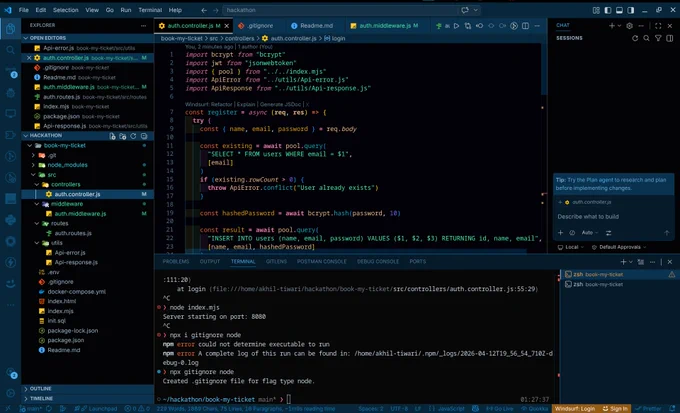
Task: Open chat settings gear icon
Action: [630, 26]
